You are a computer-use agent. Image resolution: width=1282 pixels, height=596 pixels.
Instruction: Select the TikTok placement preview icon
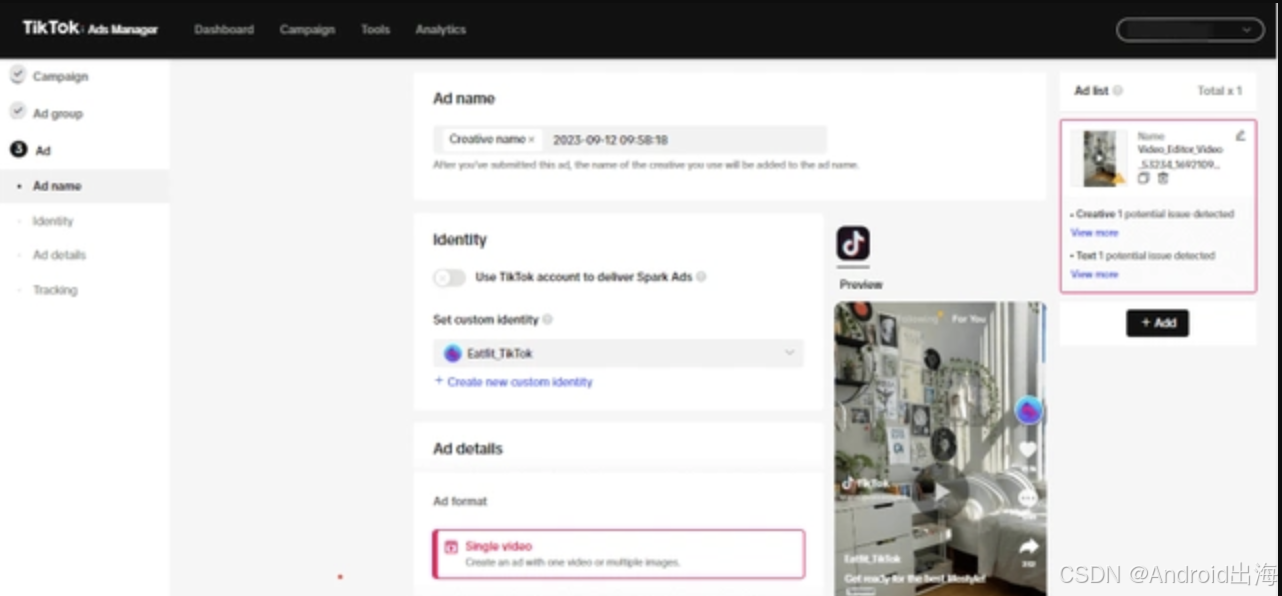point(853,243)
